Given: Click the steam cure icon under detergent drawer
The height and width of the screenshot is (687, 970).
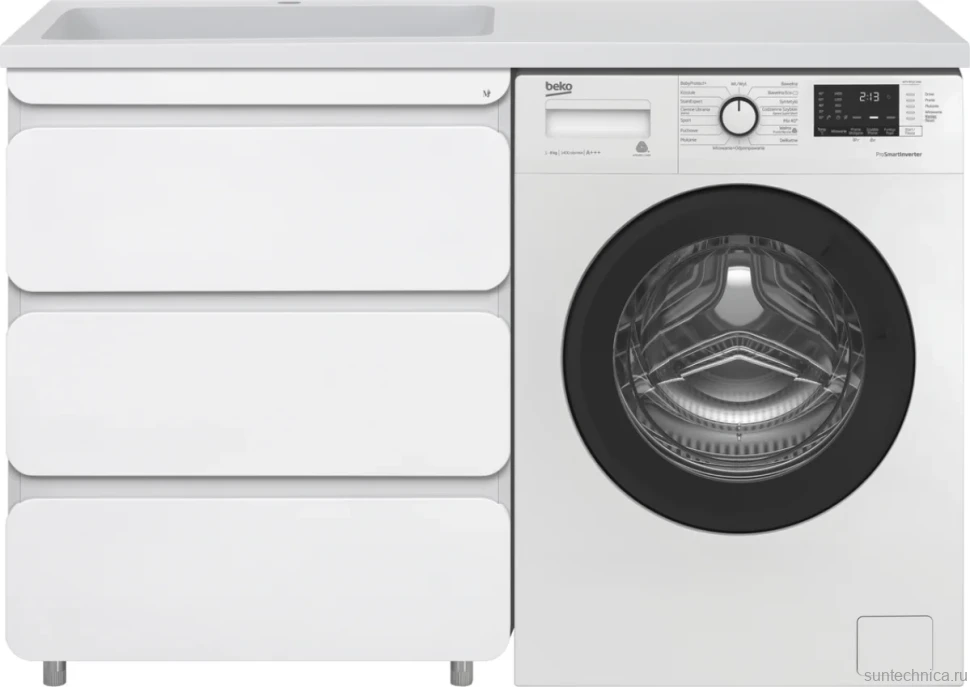Looking at the screenshot, I should pyautogui.click(x=641, y=148).
